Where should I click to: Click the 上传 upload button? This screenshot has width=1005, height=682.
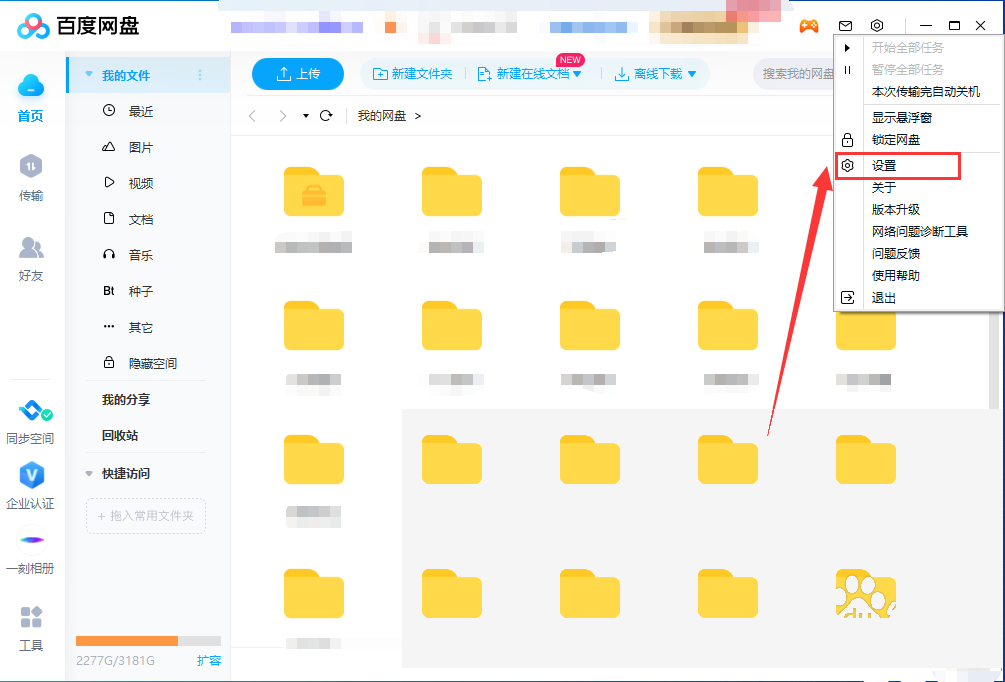tap(298, 74)
